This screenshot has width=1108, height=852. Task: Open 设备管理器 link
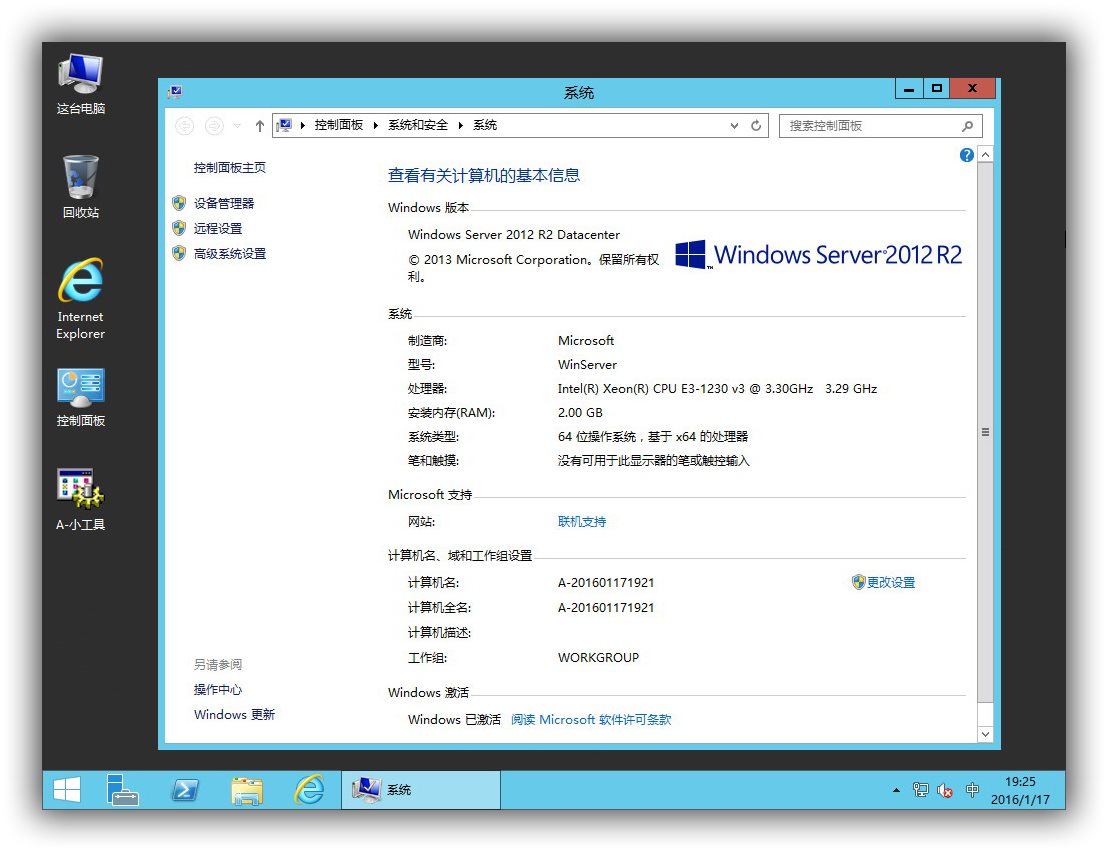[x=224, y=203]
